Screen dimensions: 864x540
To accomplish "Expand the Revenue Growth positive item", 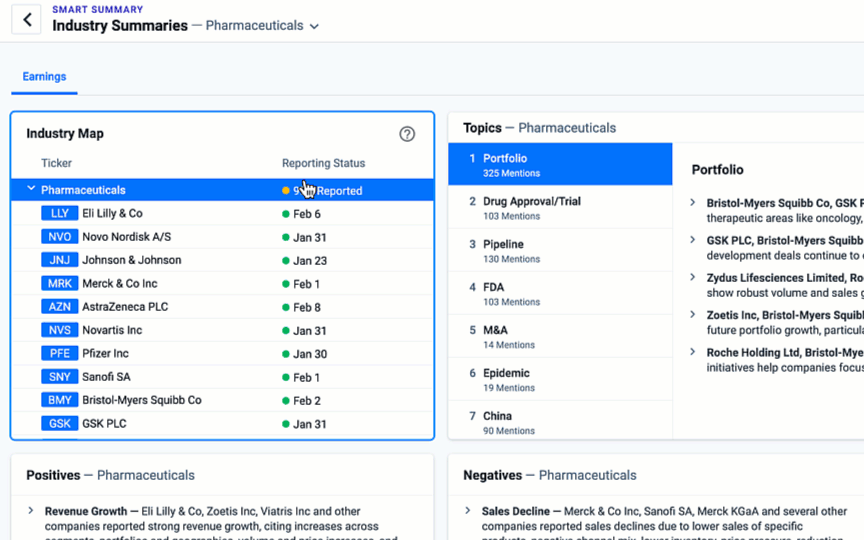I will [x=31, y=511].
